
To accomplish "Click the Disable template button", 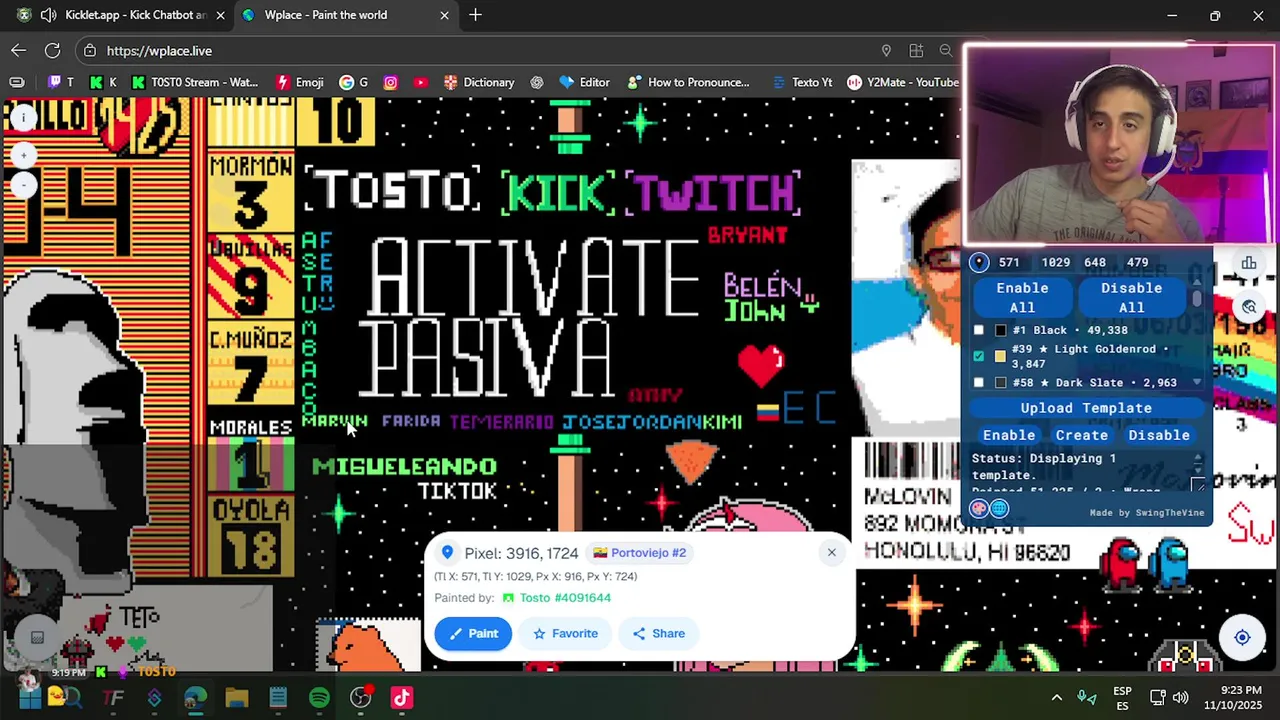I will 1159,435.
